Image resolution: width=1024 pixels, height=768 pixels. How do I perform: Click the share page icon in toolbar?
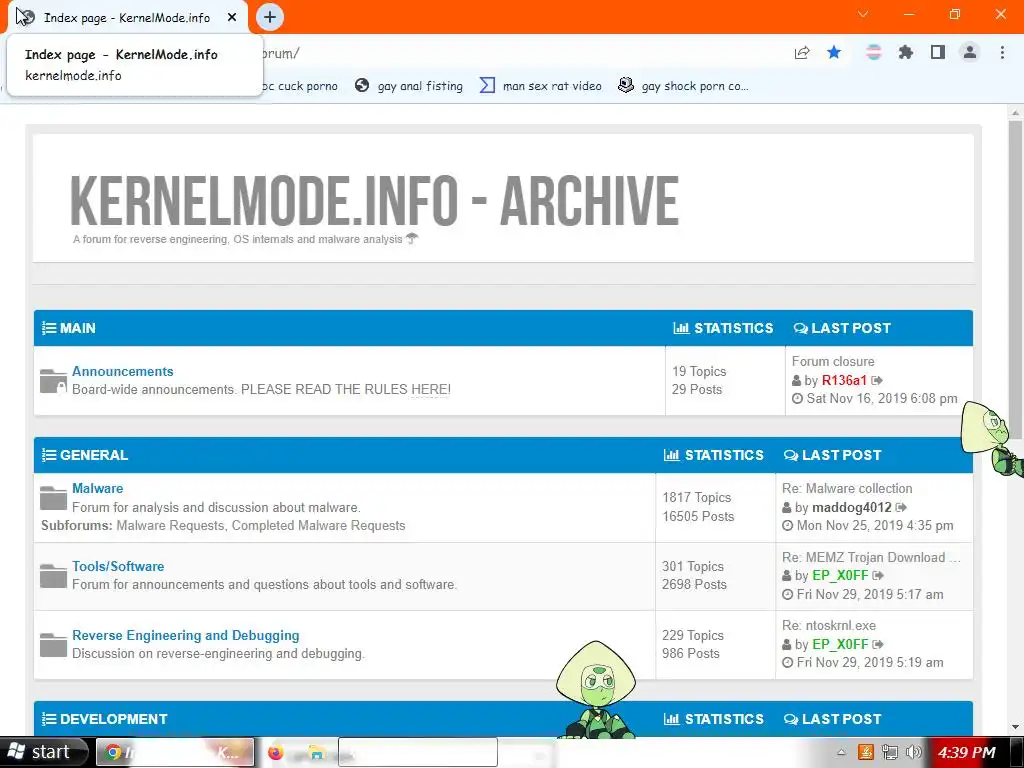(x=802, y=53)
